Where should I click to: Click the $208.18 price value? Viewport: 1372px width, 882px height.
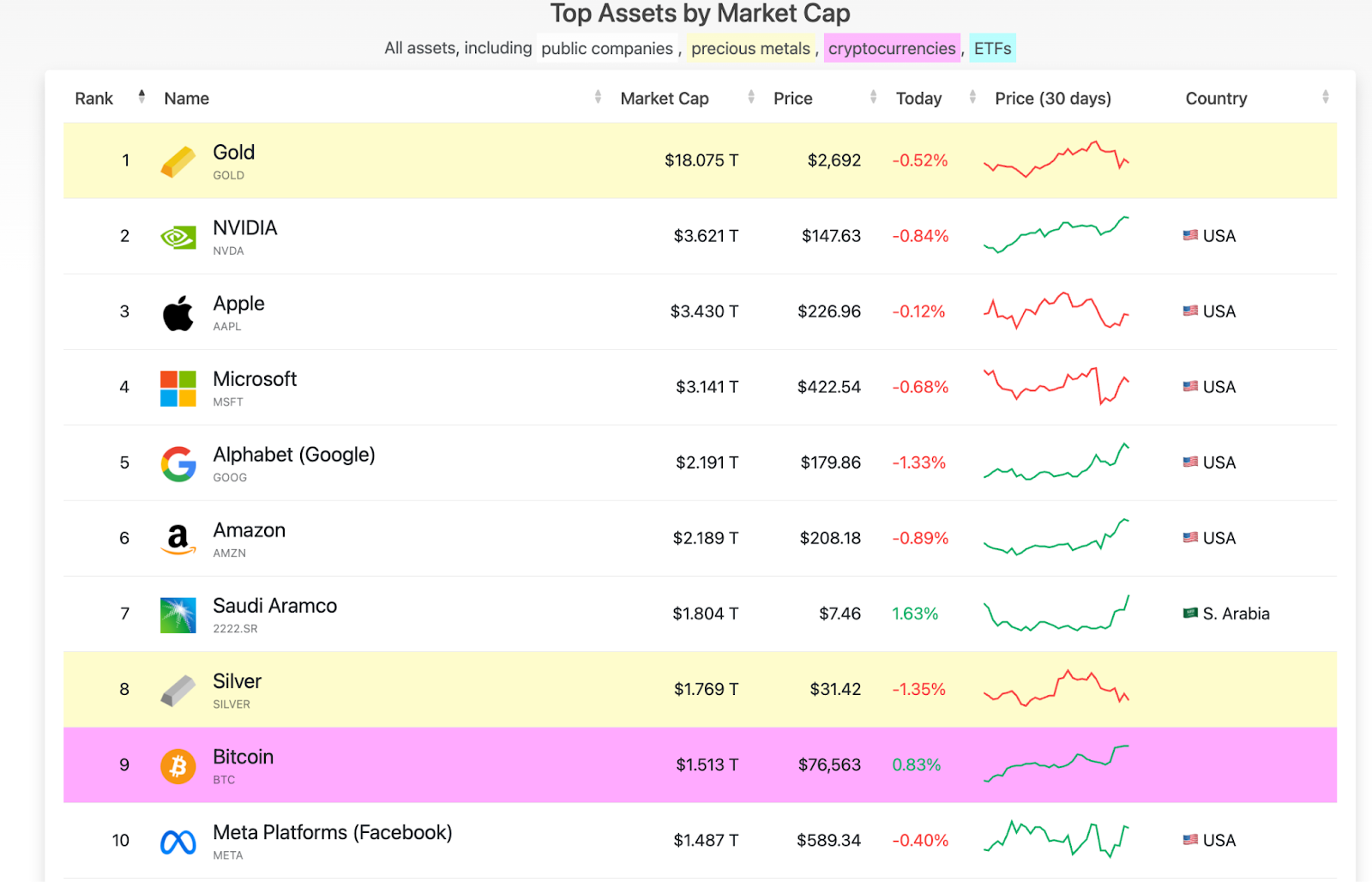[830, 537]
